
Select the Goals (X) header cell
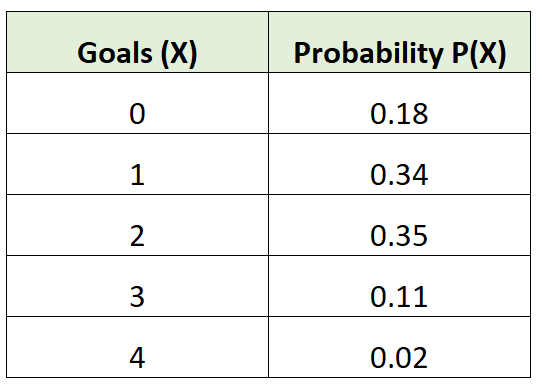[x=137, y=42]
